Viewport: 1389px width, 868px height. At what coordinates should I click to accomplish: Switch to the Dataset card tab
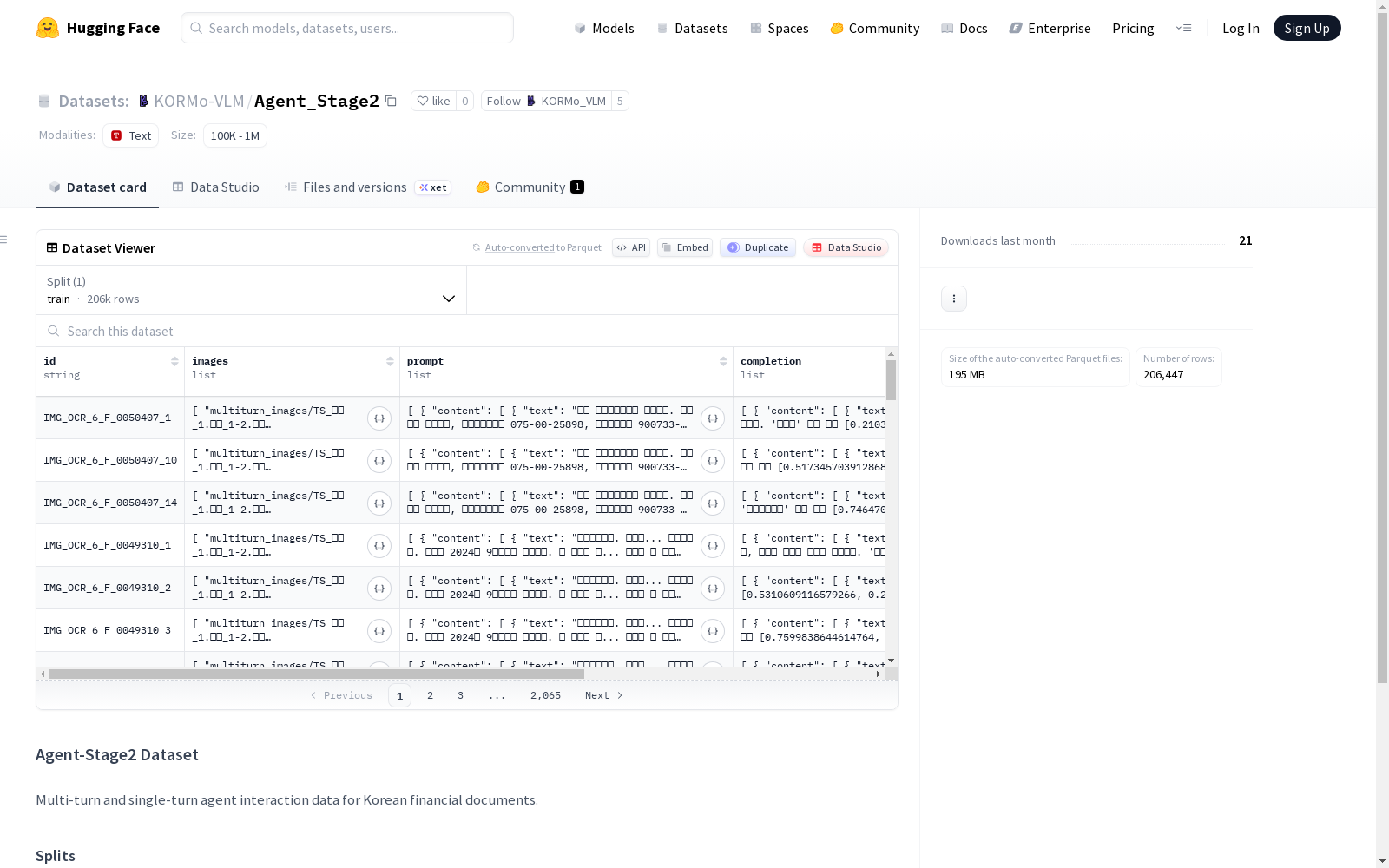pyautogui.click(x=97, y=187)
